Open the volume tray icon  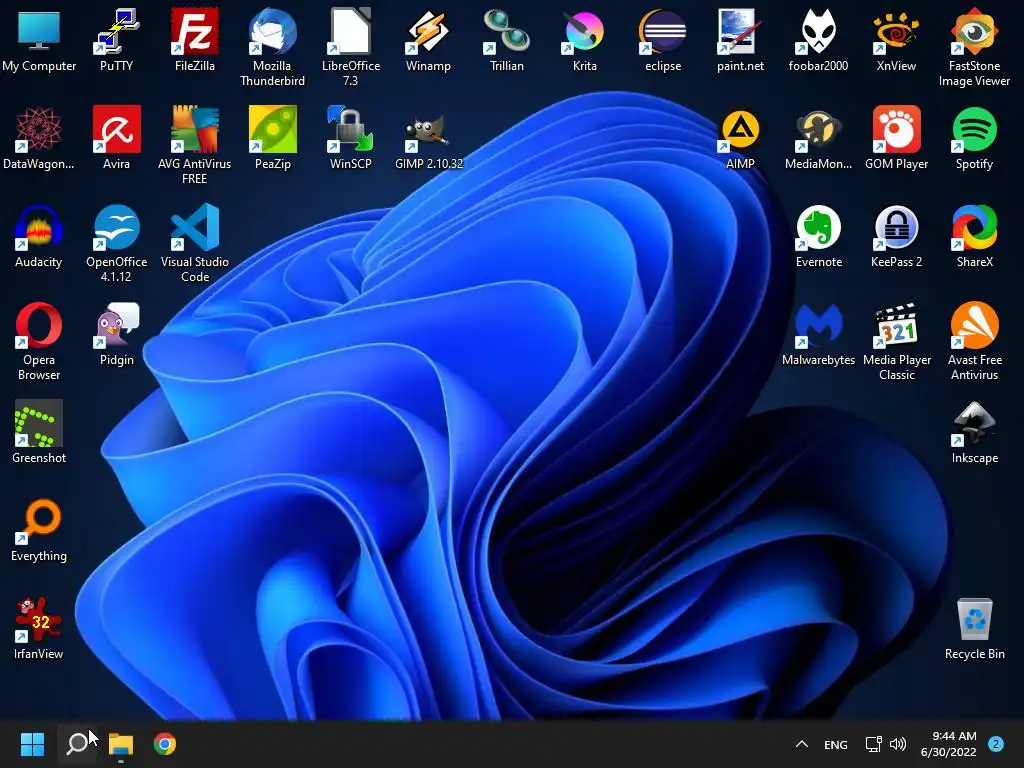coord(898,744)
